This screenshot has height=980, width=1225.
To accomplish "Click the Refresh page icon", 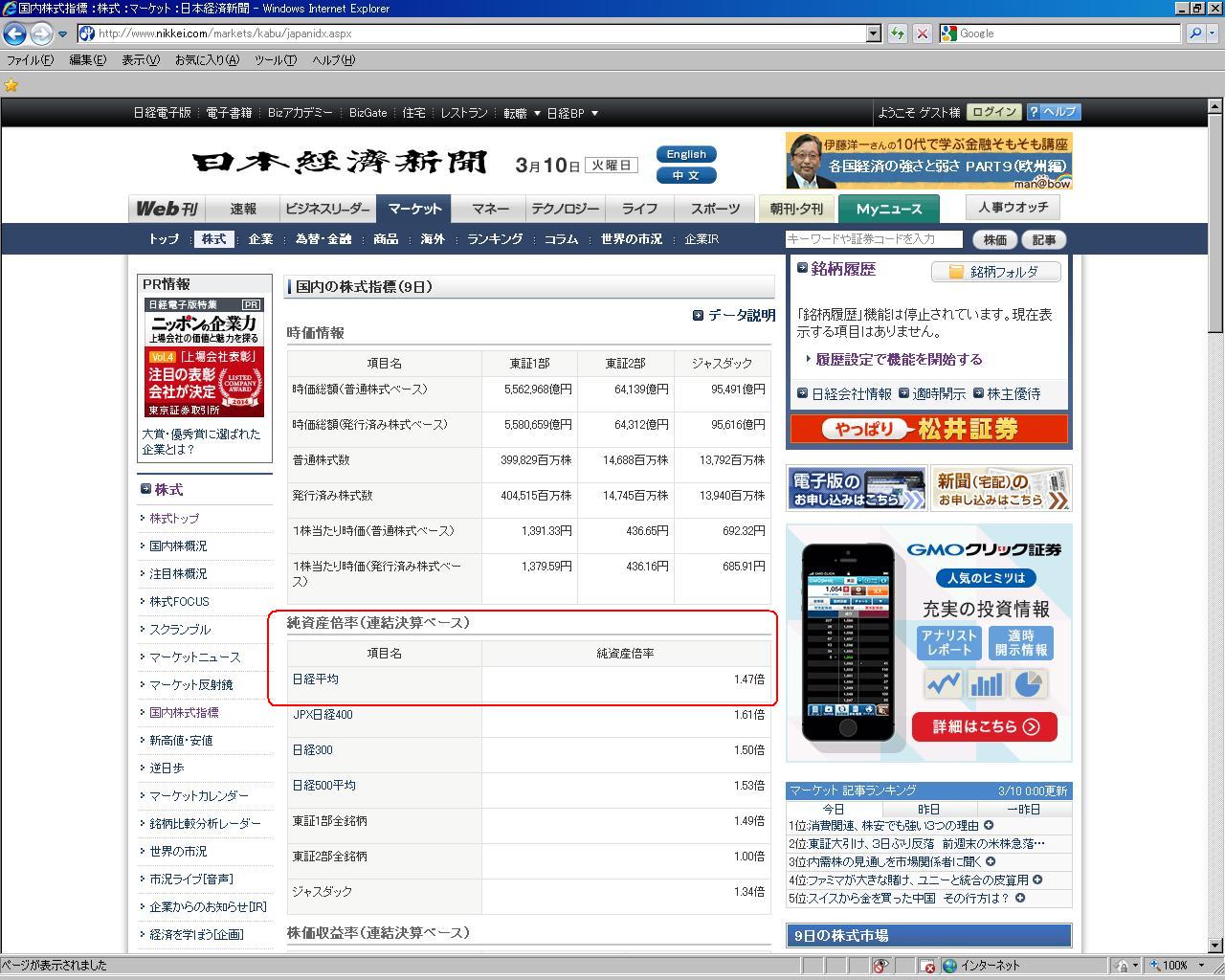I will pyautogui.click(x=897, y=33).
